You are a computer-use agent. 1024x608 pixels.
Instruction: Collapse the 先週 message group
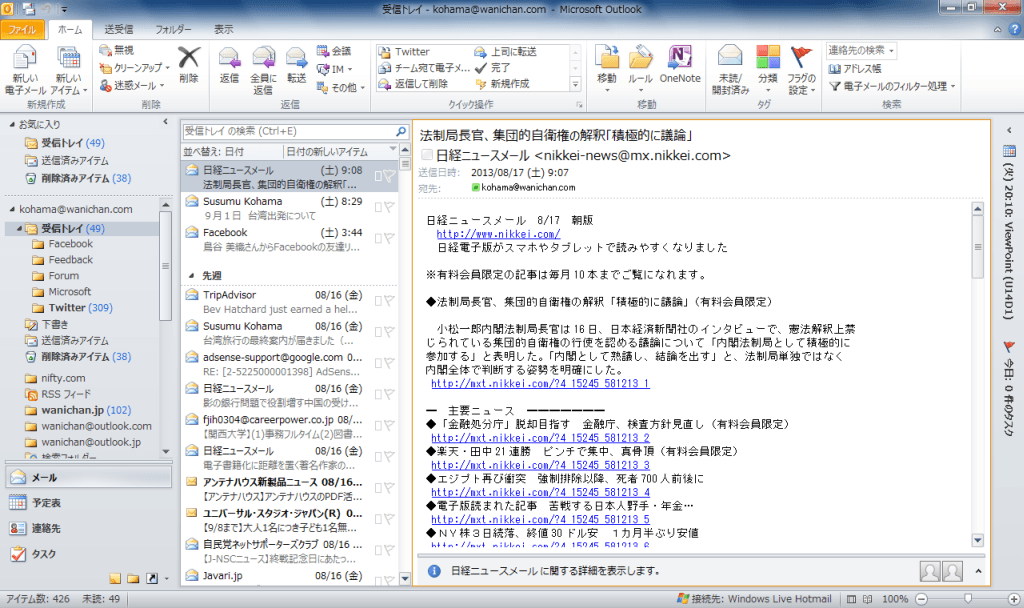(191, 276)
